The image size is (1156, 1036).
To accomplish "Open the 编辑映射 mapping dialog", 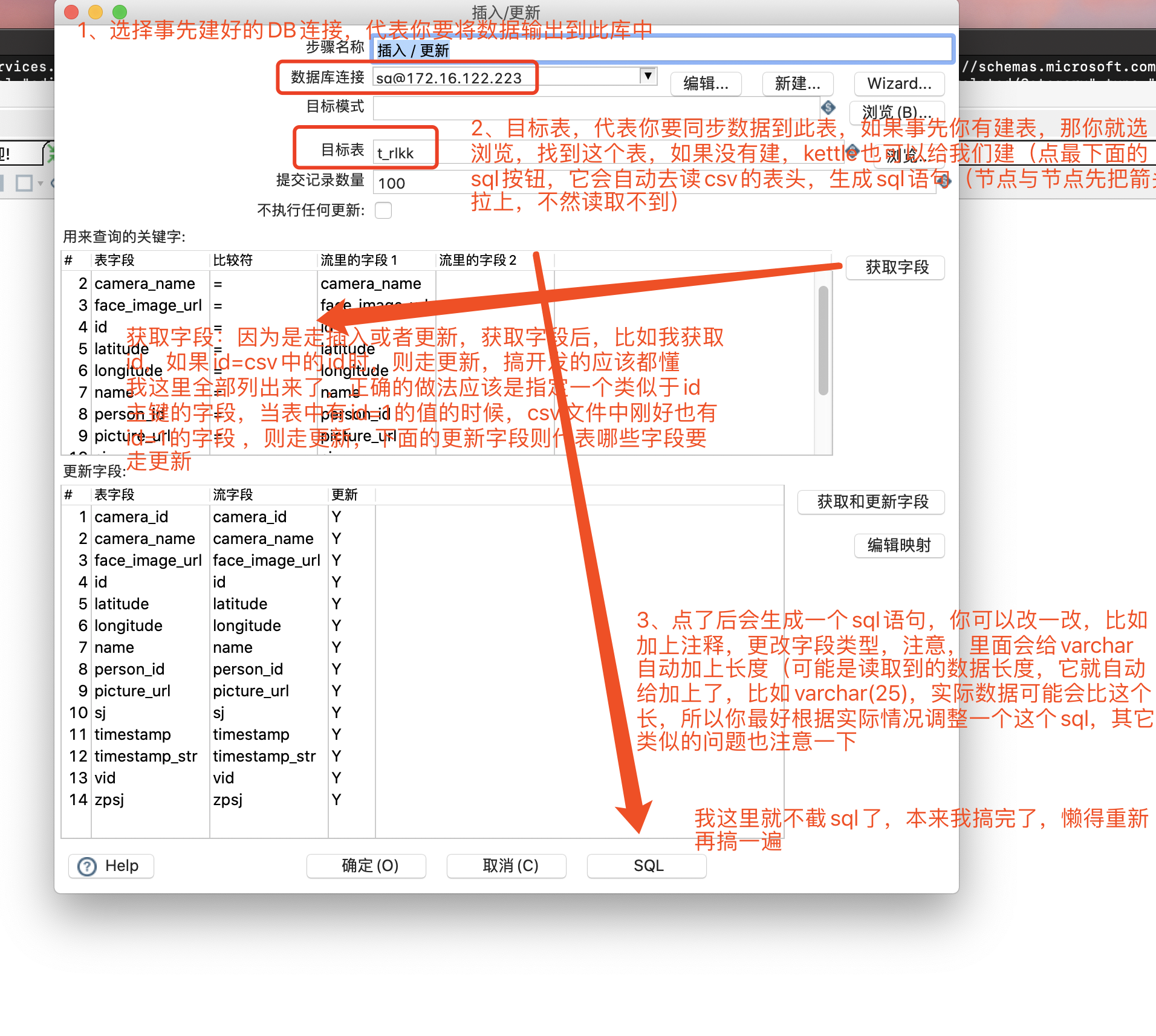I will coord(898,546).
